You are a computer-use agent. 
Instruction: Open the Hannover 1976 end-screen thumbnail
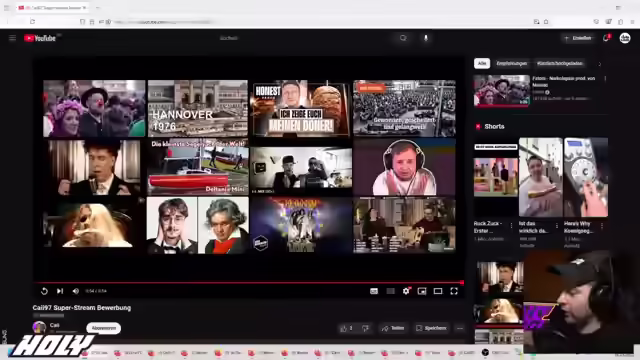[198, 109]
